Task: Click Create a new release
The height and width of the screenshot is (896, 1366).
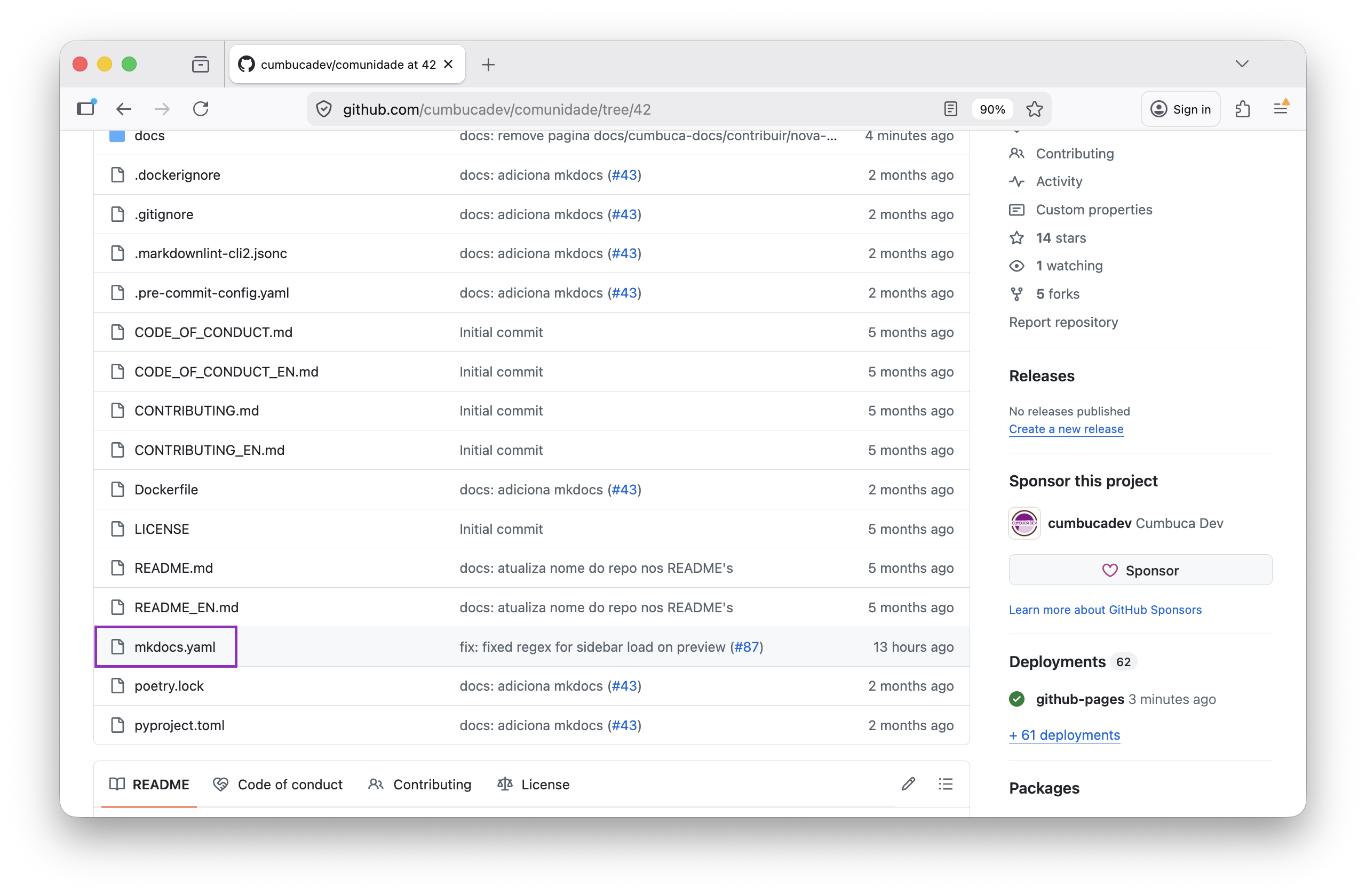Action: click(x=1066, y=430)
